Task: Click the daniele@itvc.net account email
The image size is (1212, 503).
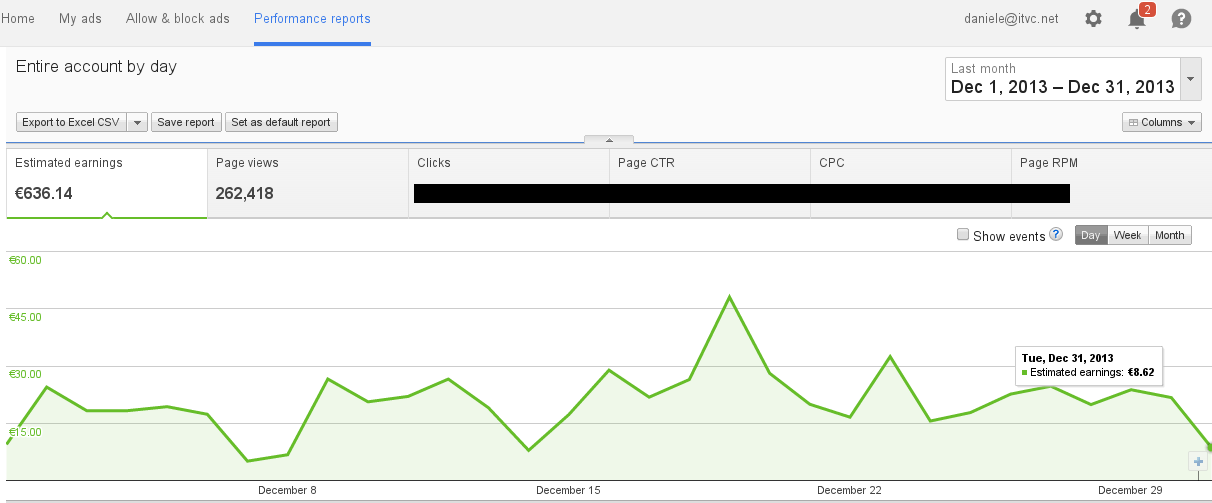Action: click(x=1011, y=19)
